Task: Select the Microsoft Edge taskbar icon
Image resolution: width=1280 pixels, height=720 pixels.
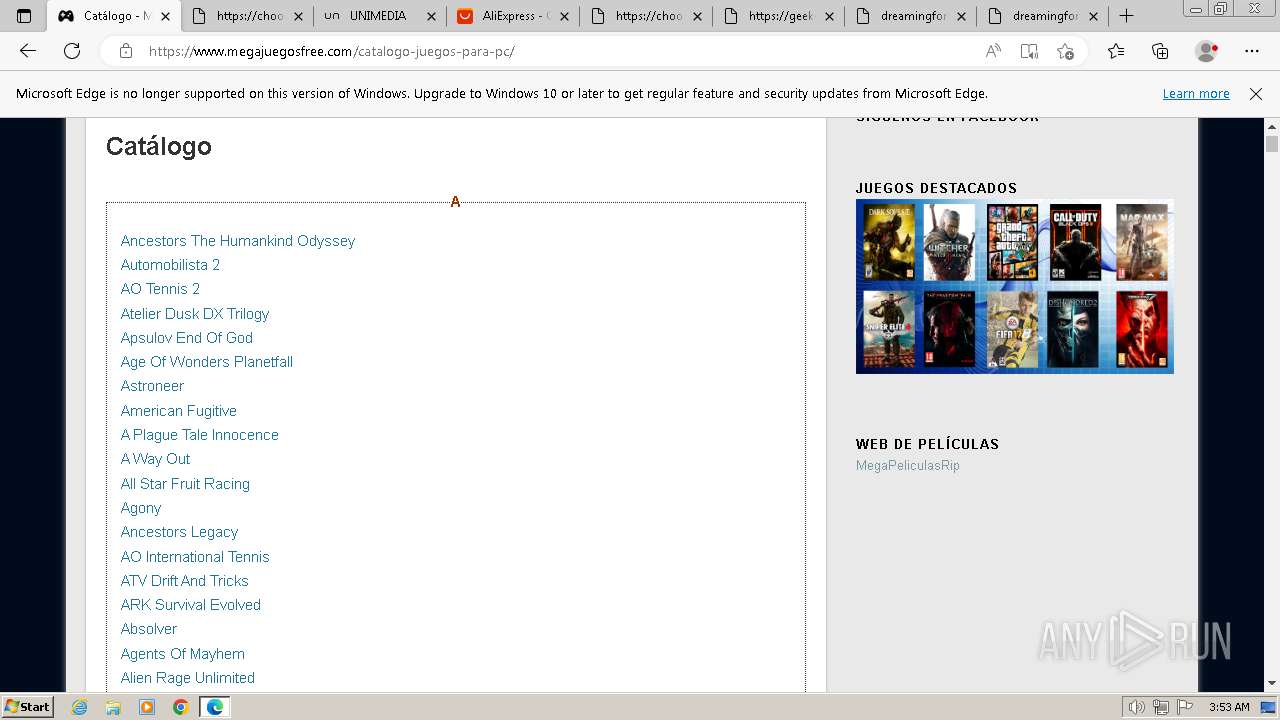Action: coord(215,707)
